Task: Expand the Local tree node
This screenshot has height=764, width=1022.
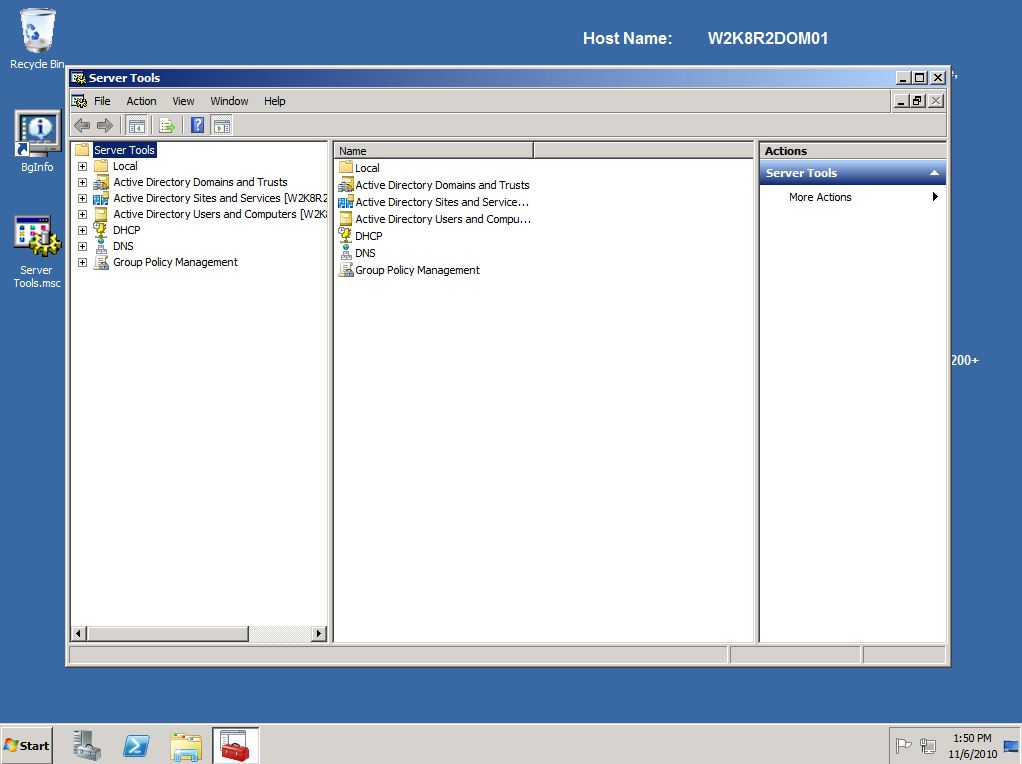Action: tap(82, 166)
